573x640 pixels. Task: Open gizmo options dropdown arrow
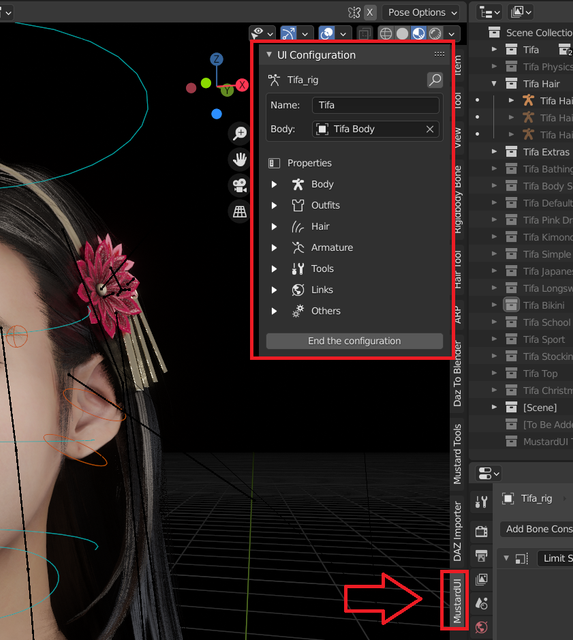click(305, 34)
